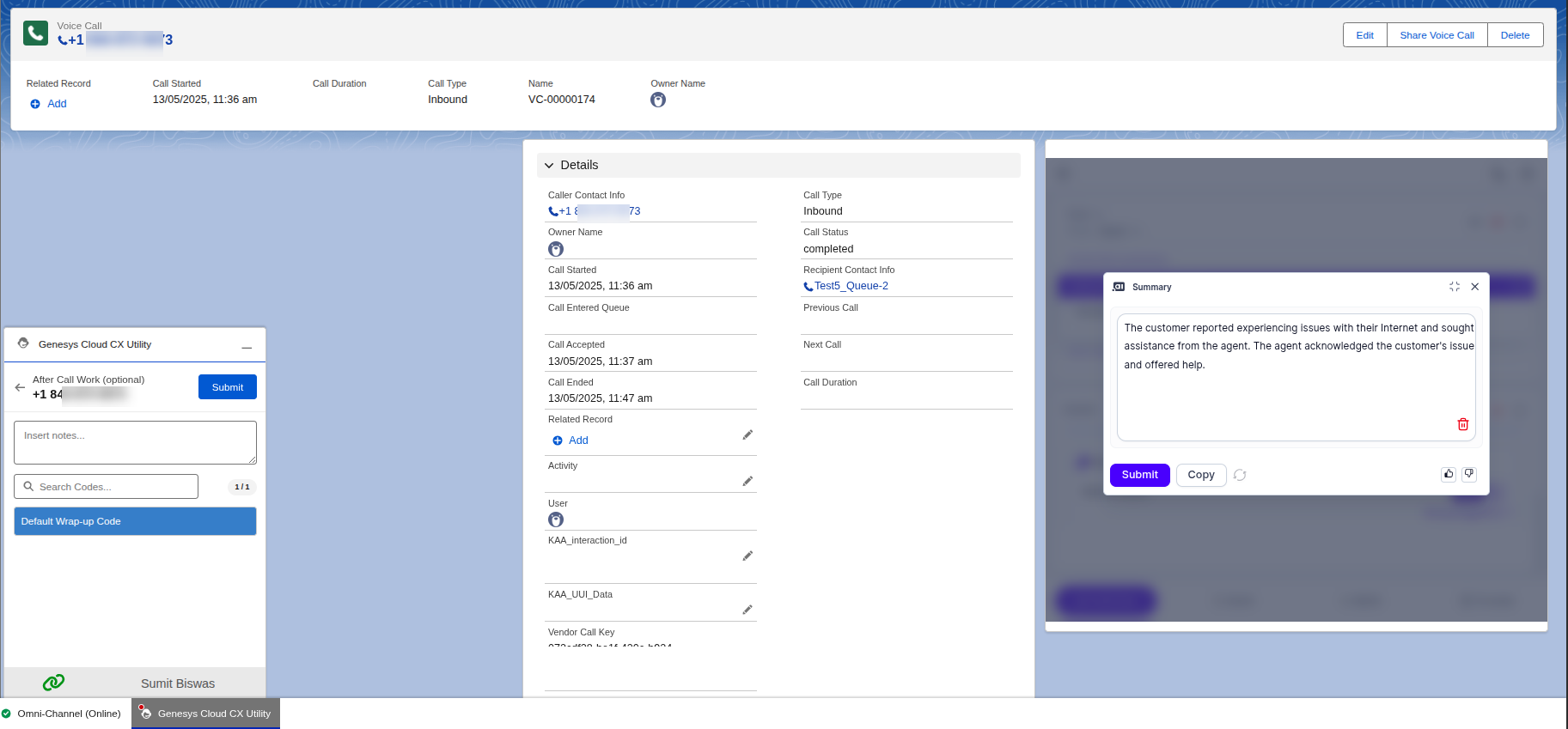Click back arrow in After Call Work

(20, 387)
